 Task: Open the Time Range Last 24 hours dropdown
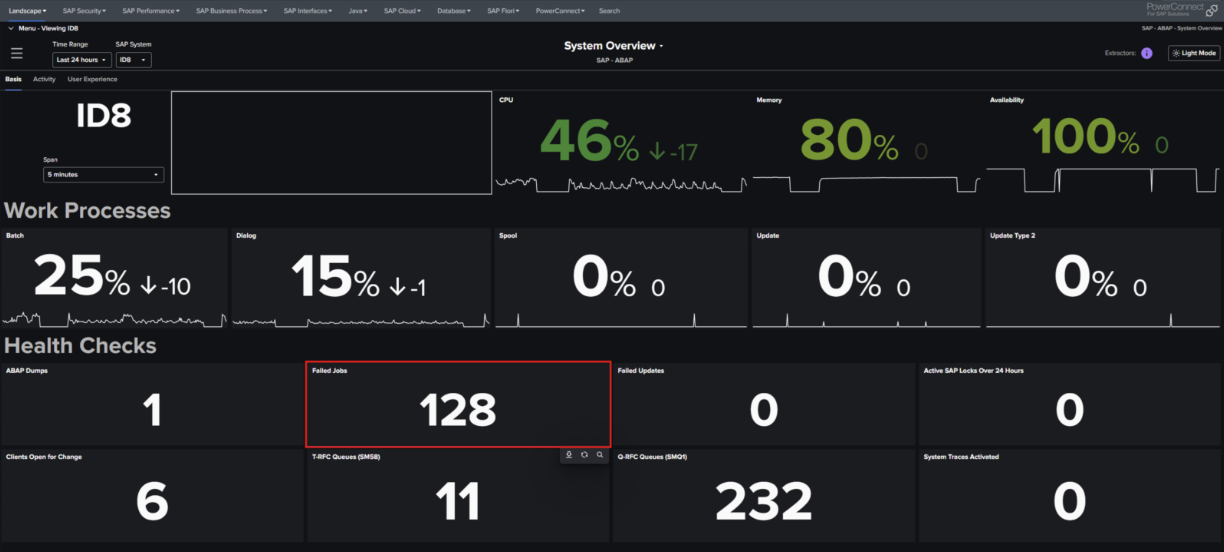point(81,60)
